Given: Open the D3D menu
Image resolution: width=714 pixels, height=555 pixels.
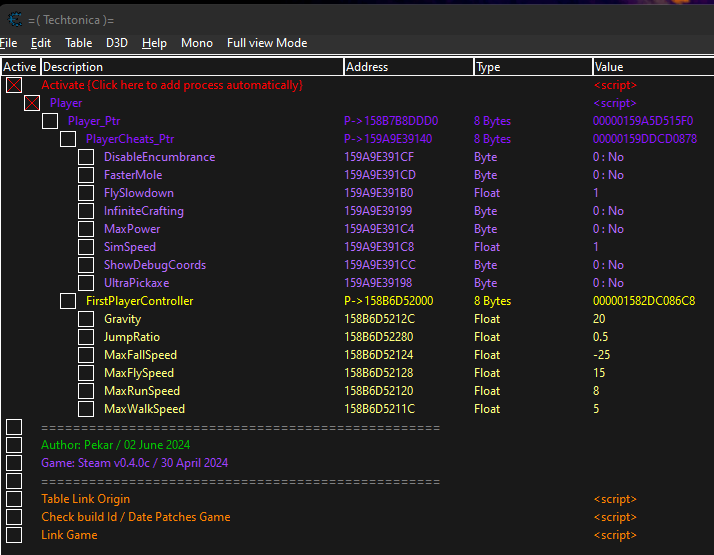Looking at the screenshot, I should [117, 43].
